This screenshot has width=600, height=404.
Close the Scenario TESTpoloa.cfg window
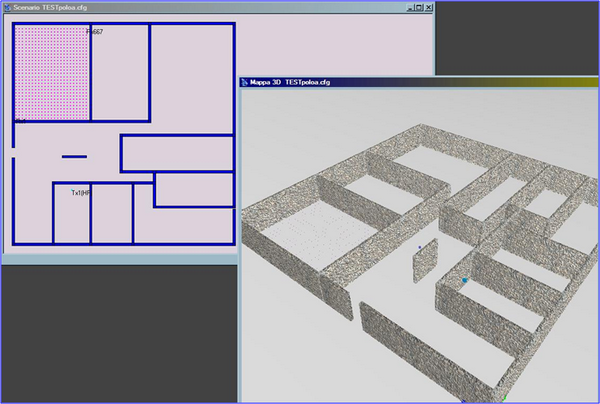coord(427,6)
